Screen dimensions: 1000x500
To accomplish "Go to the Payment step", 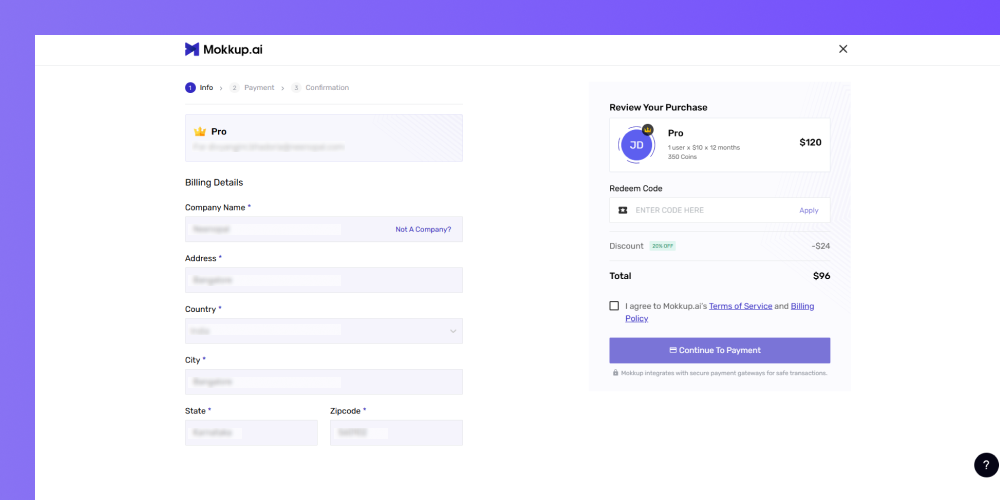I will [252, 87].
